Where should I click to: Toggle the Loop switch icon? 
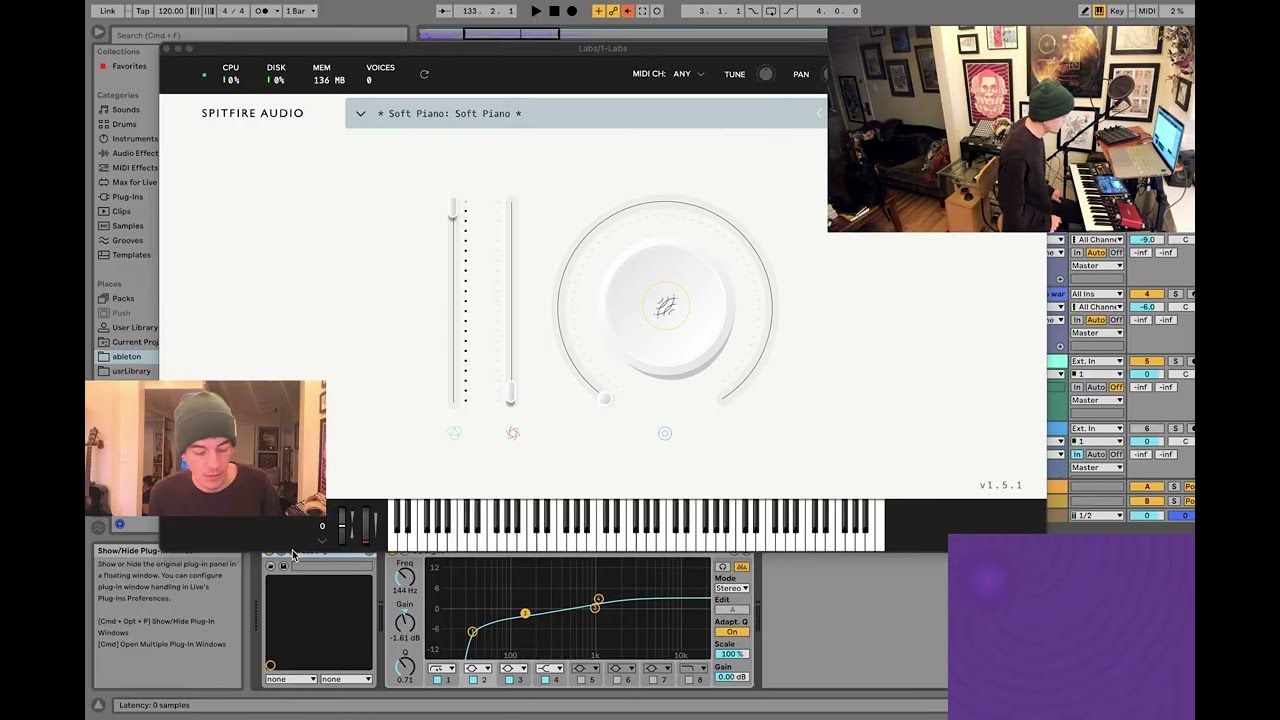[770, 11]
